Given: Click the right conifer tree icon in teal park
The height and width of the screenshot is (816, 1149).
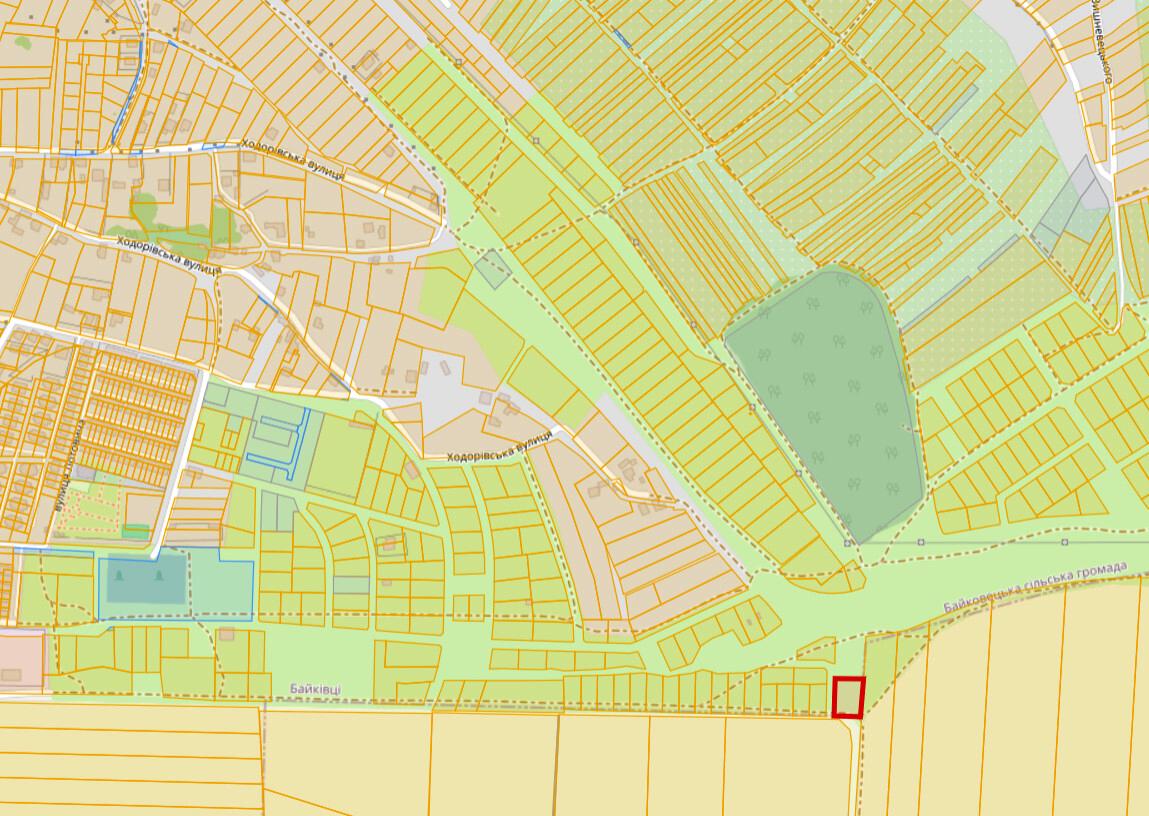Looking at the screenshot, I should coord(161,571).
